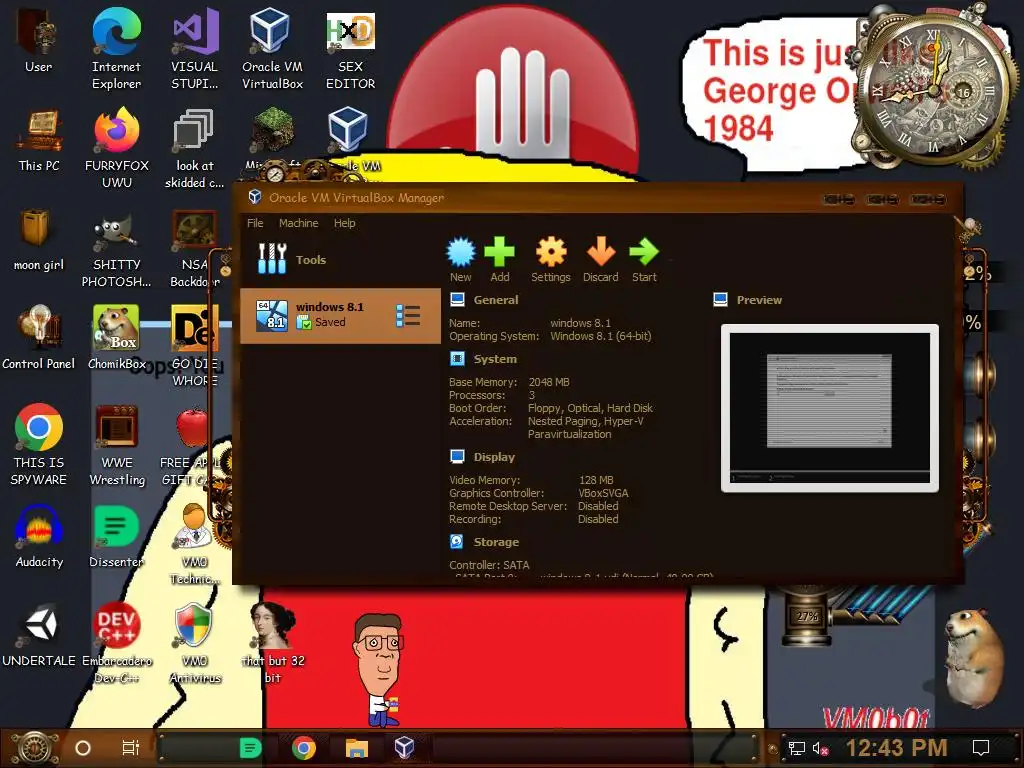Image resolution: width=1024 pixels, height=768 pixels.
Task: Open the Dissenter desktop icon
Action: tap(116, 536)
